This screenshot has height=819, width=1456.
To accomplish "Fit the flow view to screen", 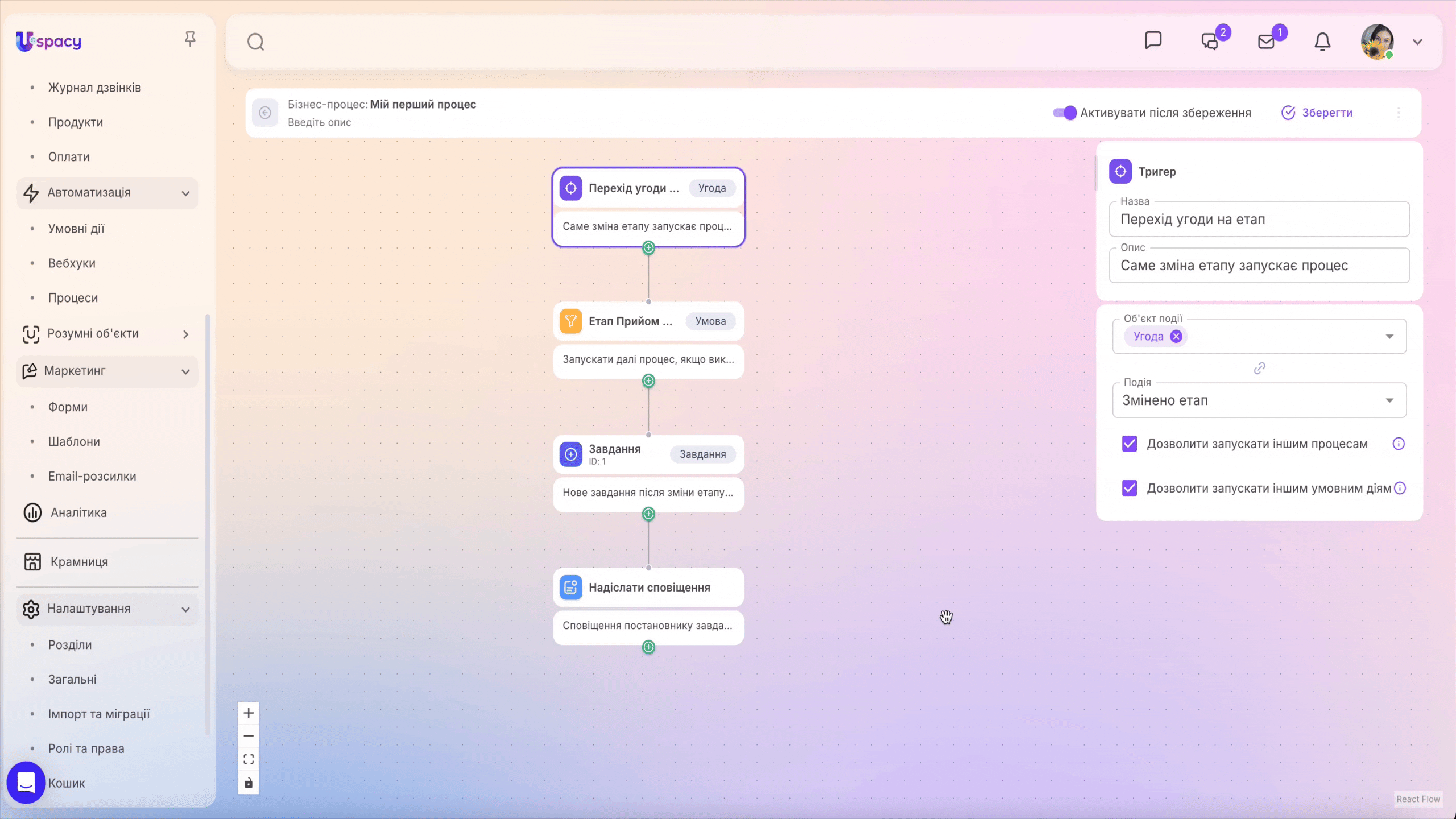I will [x=249, y=759].
